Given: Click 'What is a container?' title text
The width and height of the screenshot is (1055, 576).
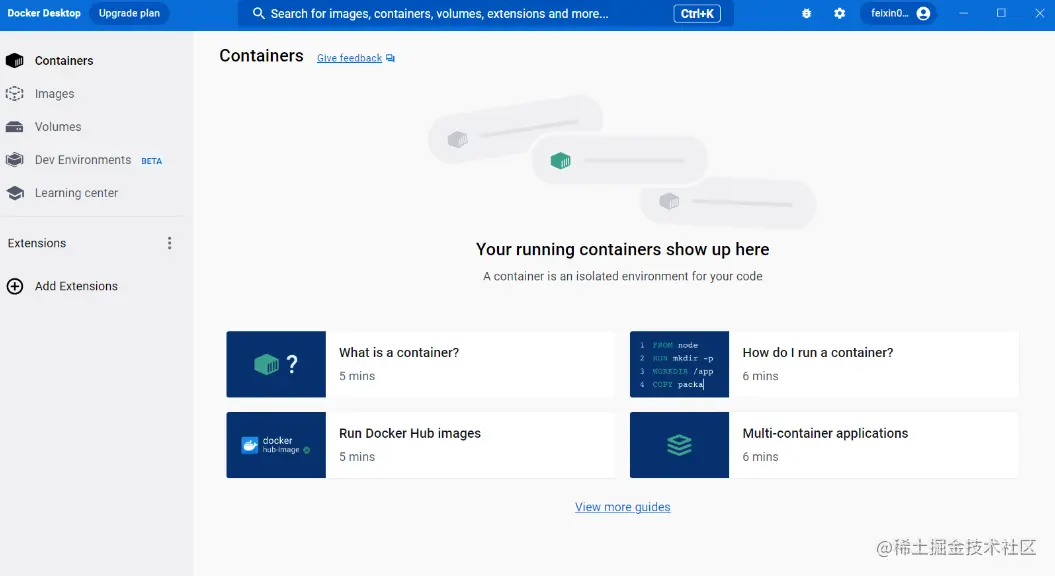Looking at the screenshot, I should point(399,353).
